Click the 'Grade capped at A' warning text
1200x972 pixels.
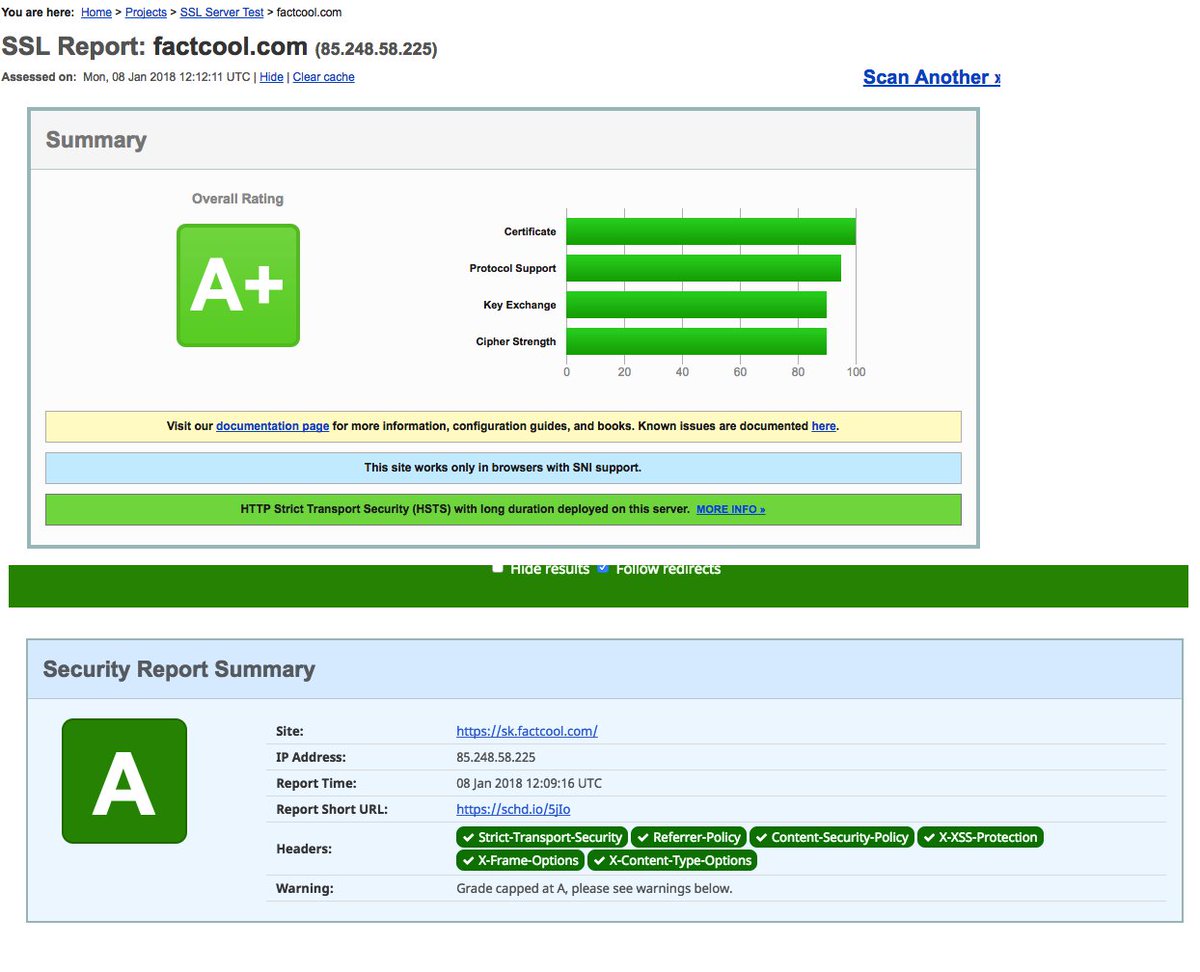click(594, 888)
